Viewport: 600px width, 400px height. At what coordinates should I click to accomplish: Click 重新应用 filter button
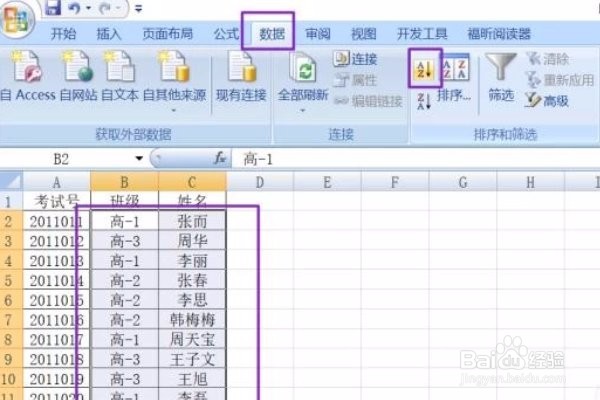point(560,80)
